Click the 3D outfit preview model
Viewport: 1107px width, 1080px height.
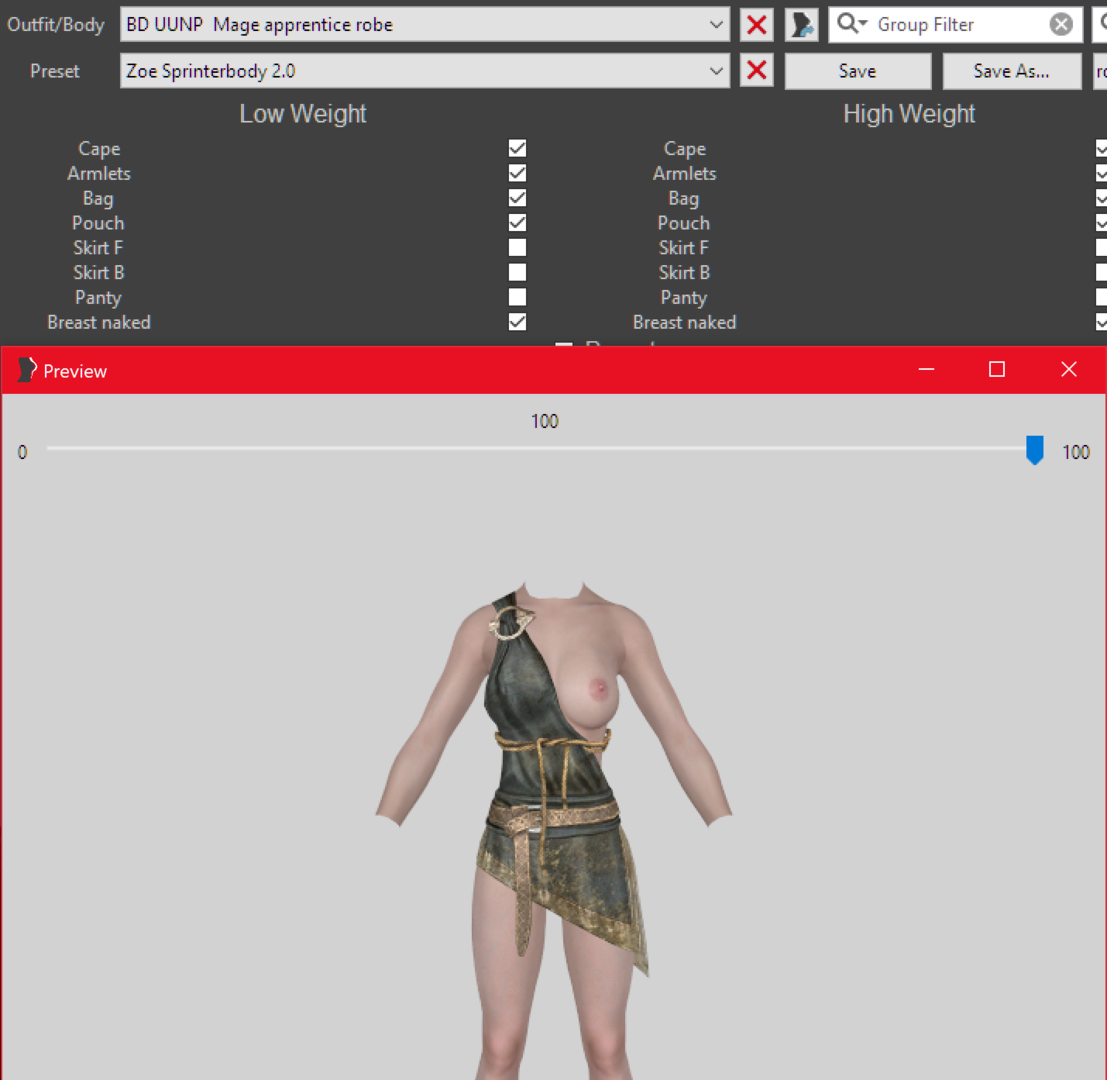click(x=554, y=829)
